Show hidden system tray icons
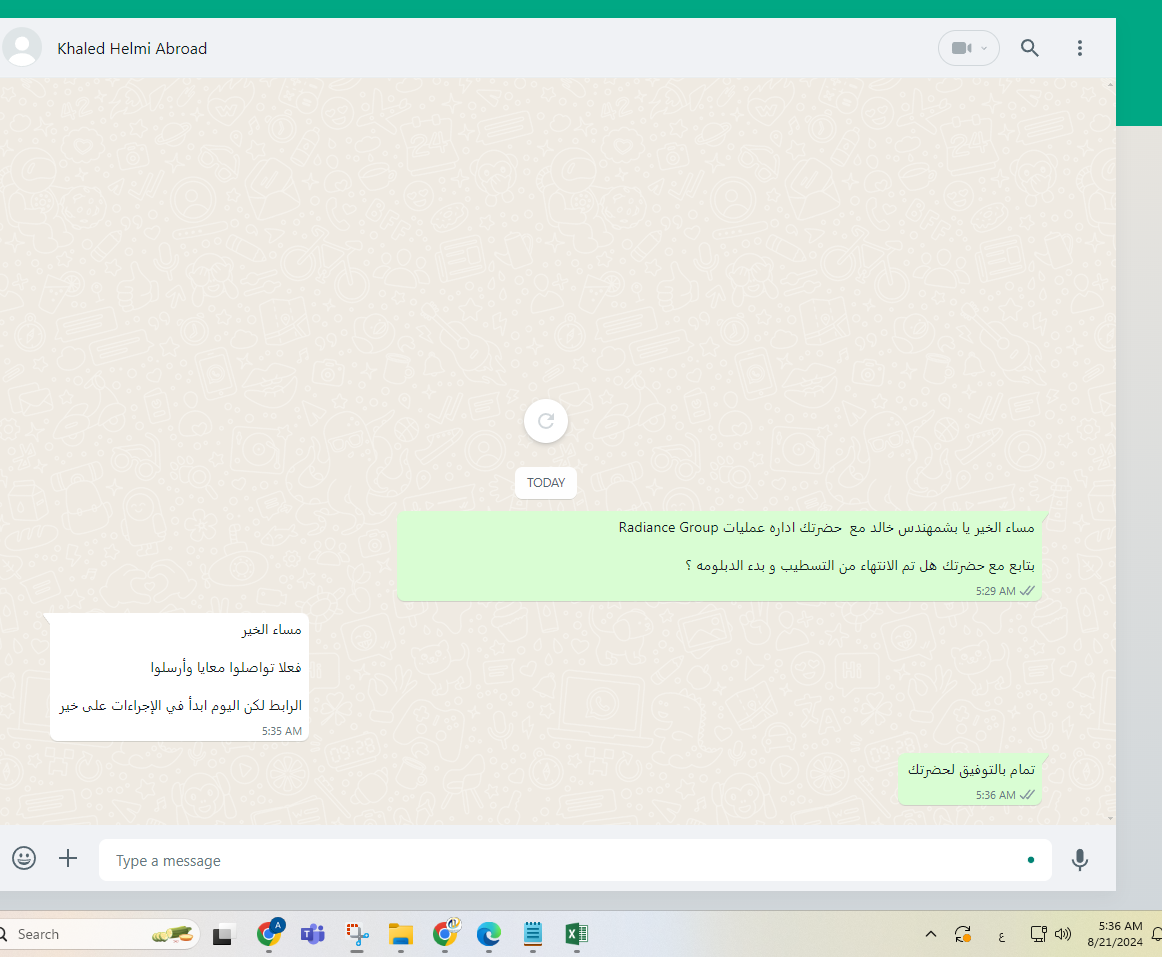1162x957 pixels. coord(931,934)
